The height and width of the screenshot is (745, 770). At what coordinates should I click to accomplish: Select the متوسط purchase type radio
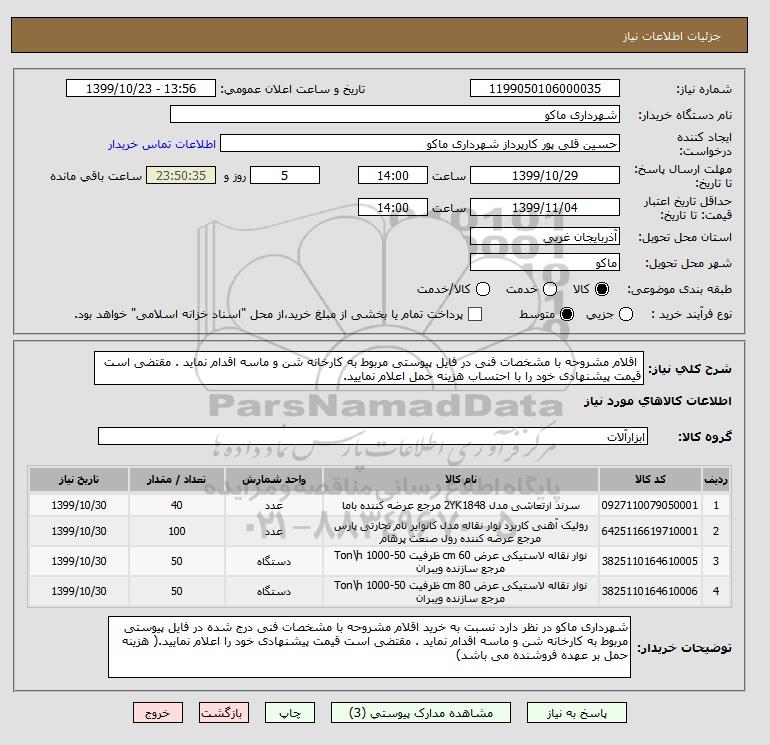pos(567,314)
